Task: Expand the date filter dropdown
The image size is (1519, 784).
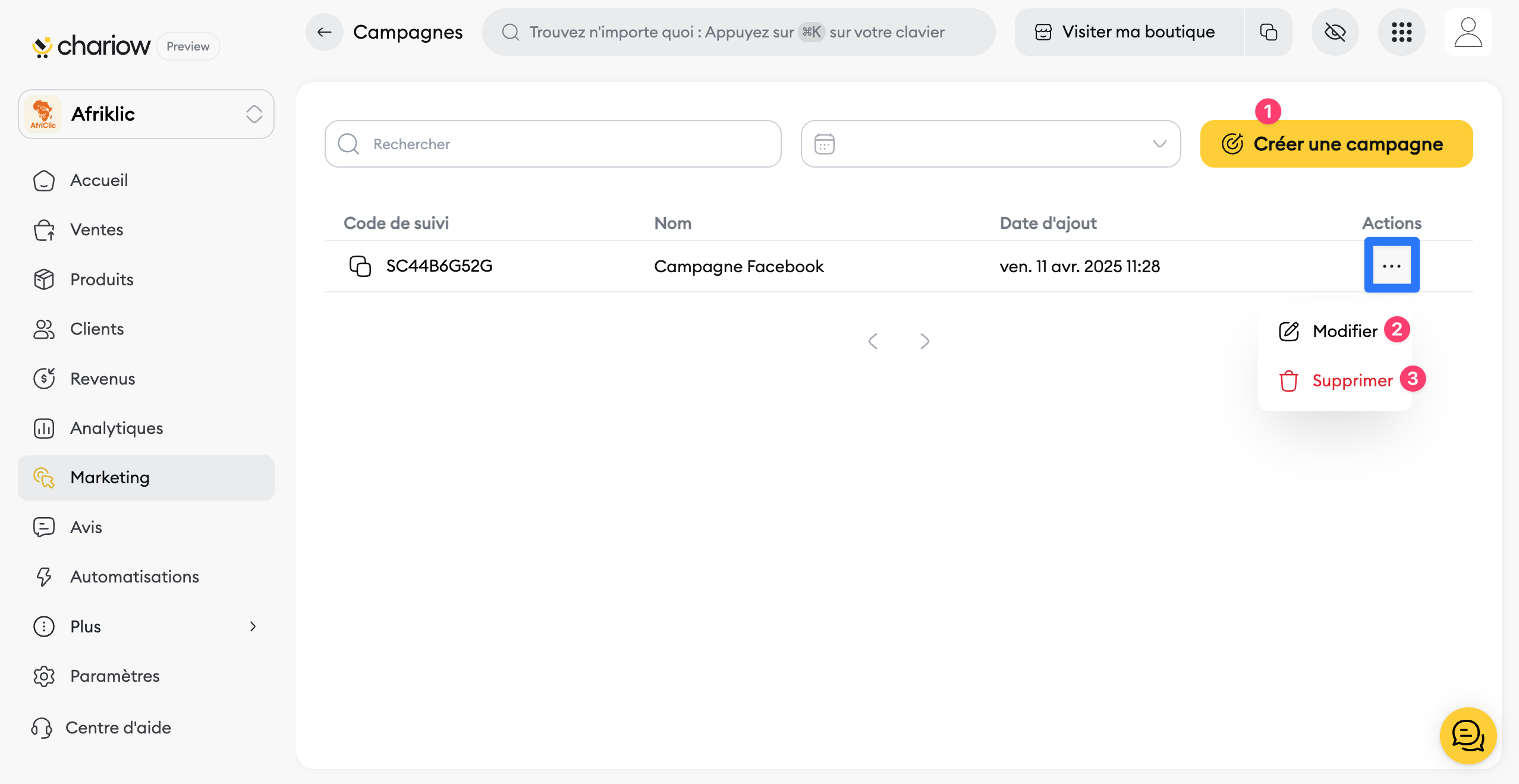Action: click(x=990, y=144)
